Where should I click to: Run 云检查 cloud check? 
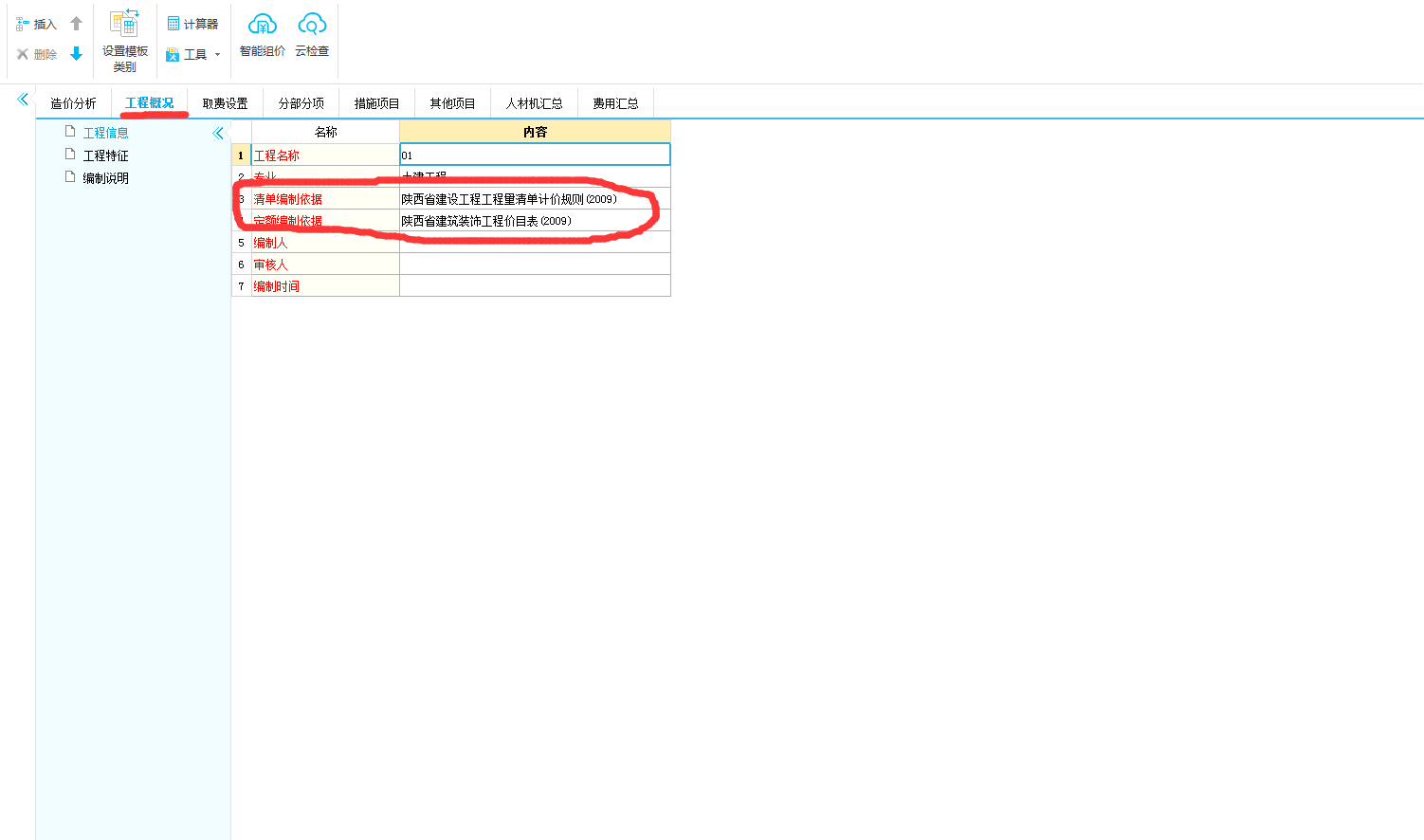312,36
